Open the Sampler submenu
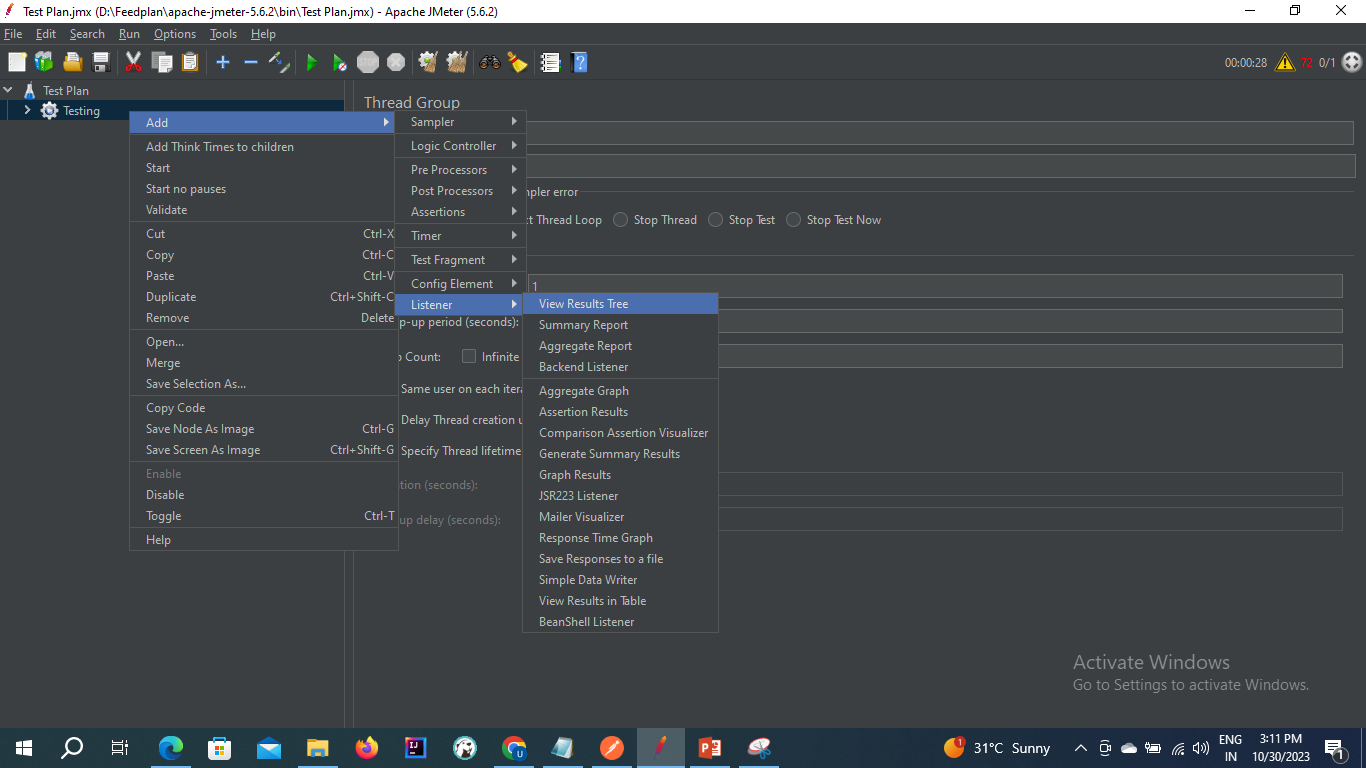 tap(460, 122)
